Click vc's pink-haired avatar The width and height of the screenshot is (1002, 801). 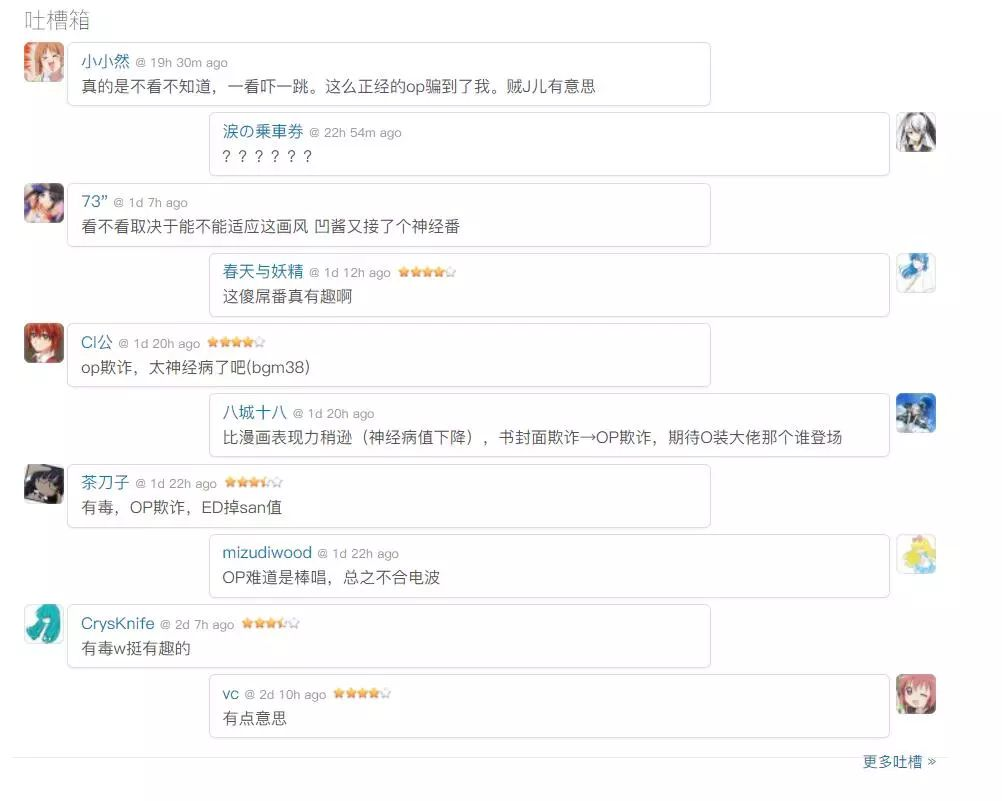pos(915,694)
